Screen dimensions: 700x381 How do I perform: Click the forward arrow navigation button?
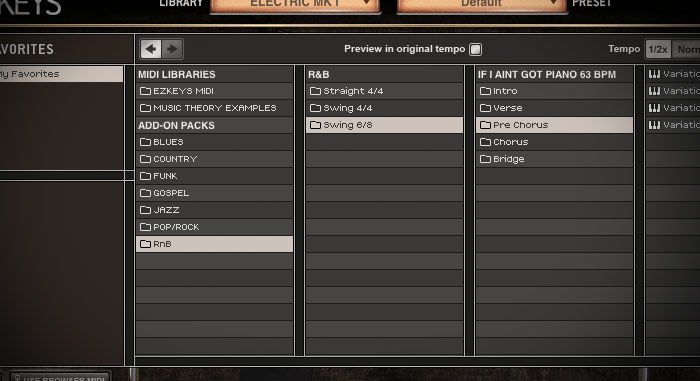coord(172,49)
